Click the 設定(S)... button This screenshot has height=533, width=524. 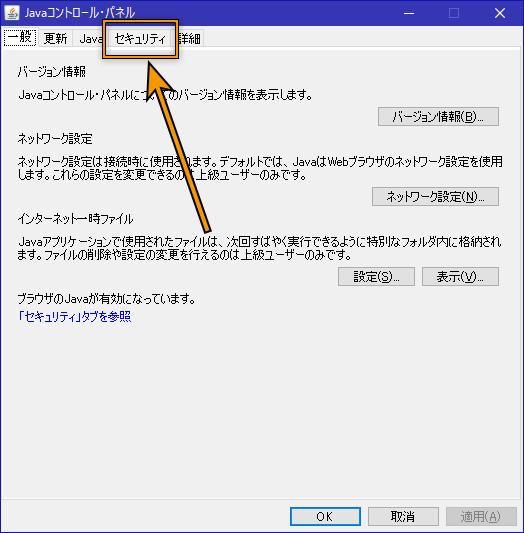coord(376,276)
